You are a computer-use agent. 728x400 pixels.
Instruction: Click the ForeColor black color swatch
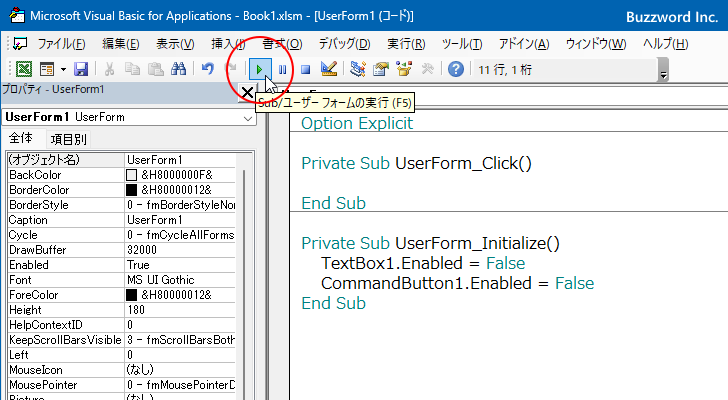coord(131,295)
